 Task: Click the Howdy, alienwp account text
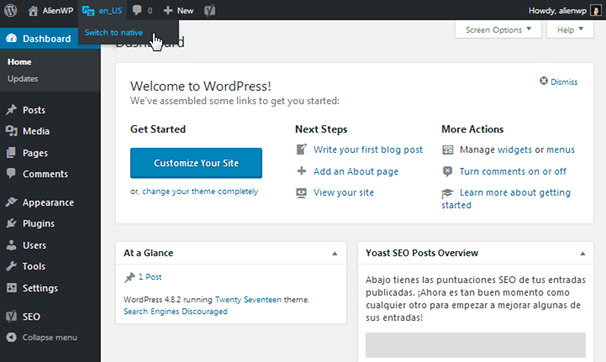point(557,10)
